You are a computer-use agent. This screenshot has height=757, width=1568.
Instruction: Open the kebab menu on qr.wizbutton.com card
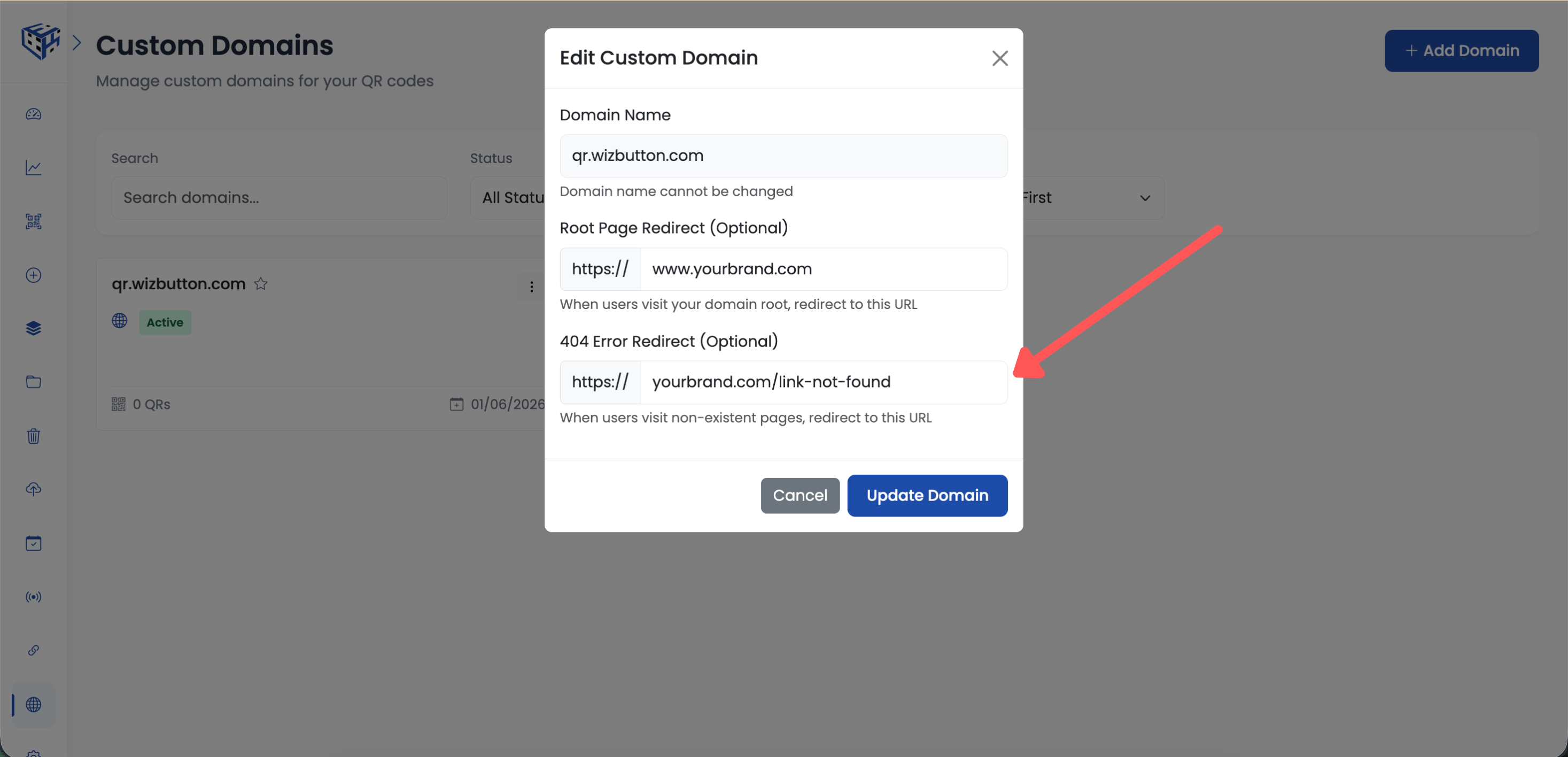pyautogui.click(x=531, y=286)
